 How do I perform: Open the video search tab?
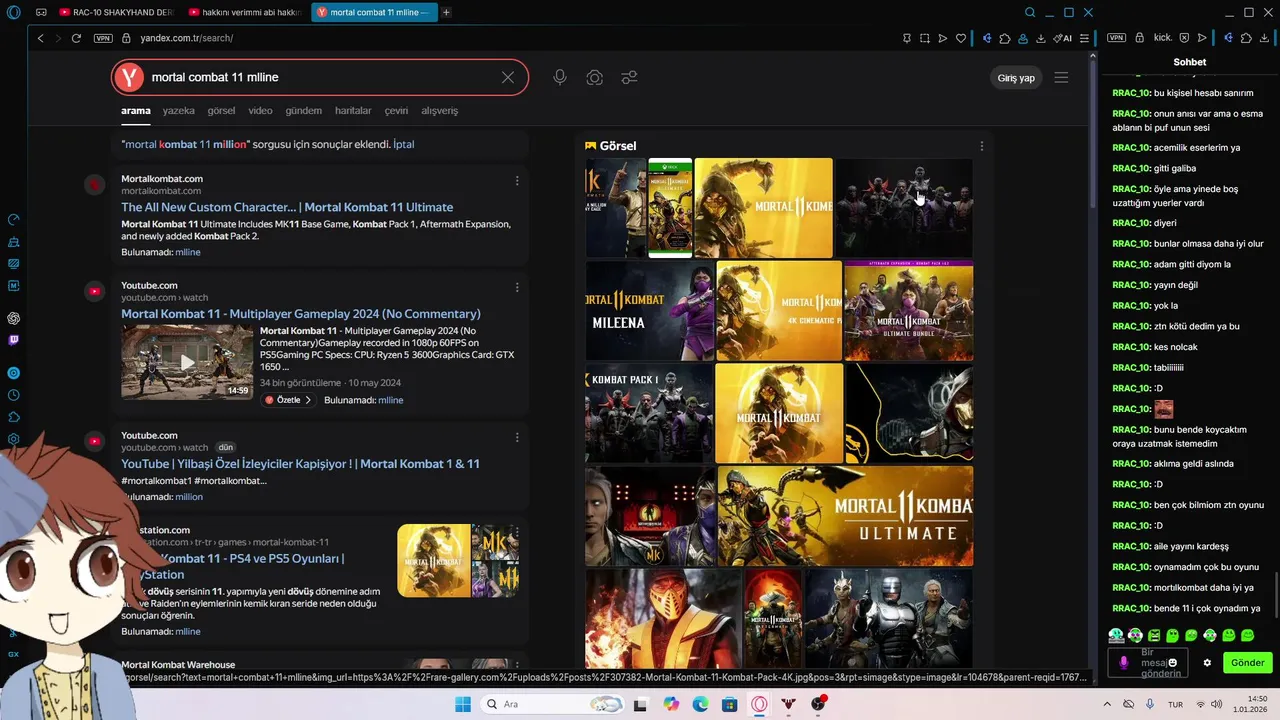coord(260,110)
